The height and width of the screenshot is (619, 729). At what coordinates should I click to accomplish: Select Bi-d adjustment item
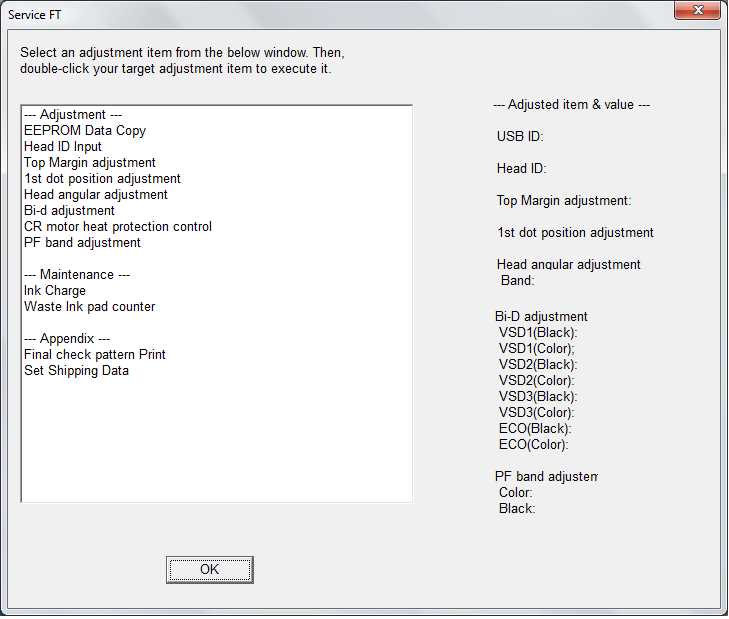click(69, 211)
